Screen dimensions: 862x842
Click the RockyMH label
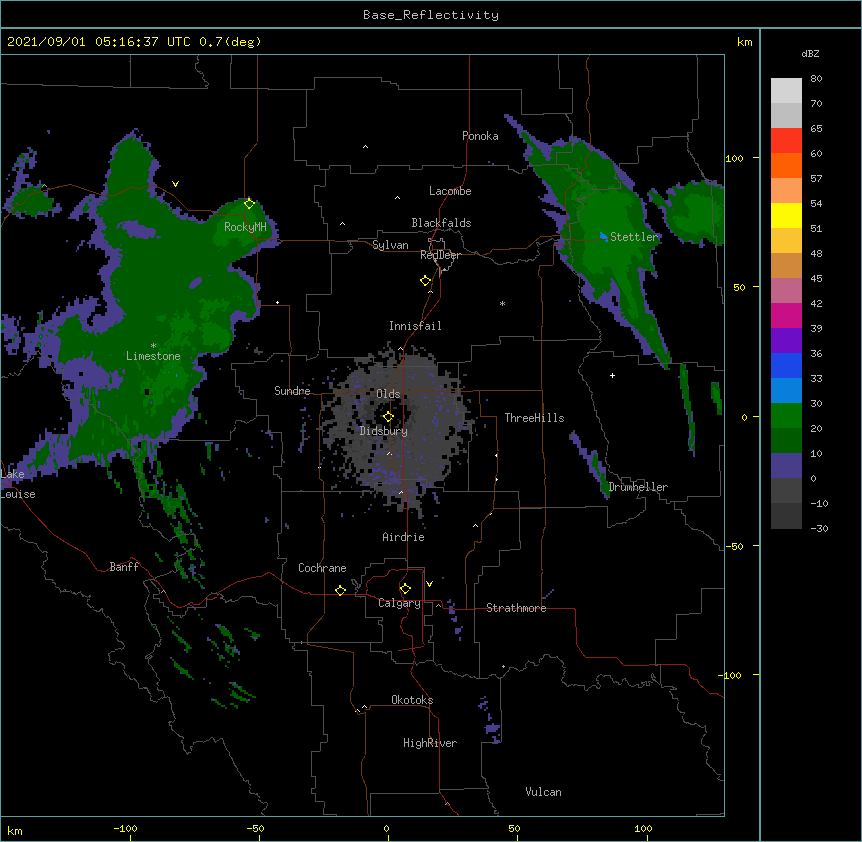pos(245,227)
